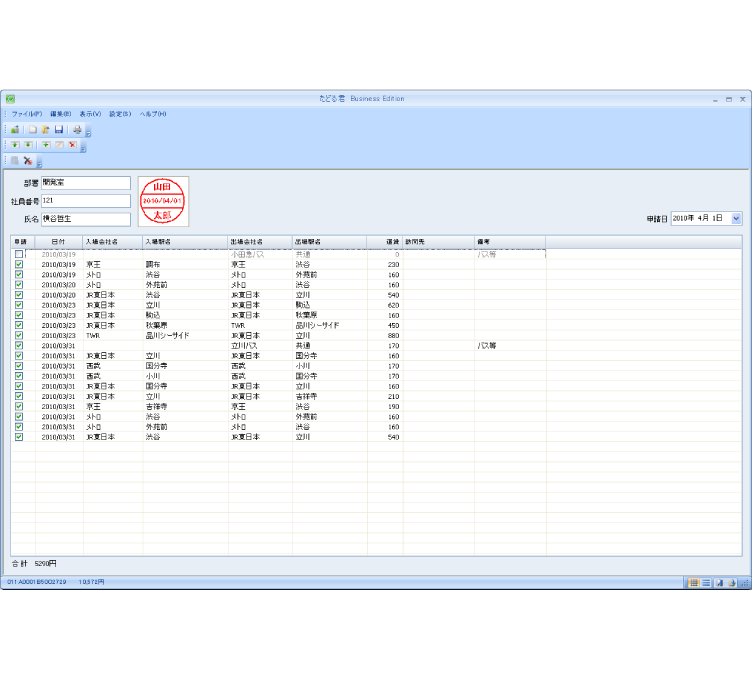752x680 pixels.
Task: Save with the blue floppy disk icon
Action: click(x=59, y=129)
